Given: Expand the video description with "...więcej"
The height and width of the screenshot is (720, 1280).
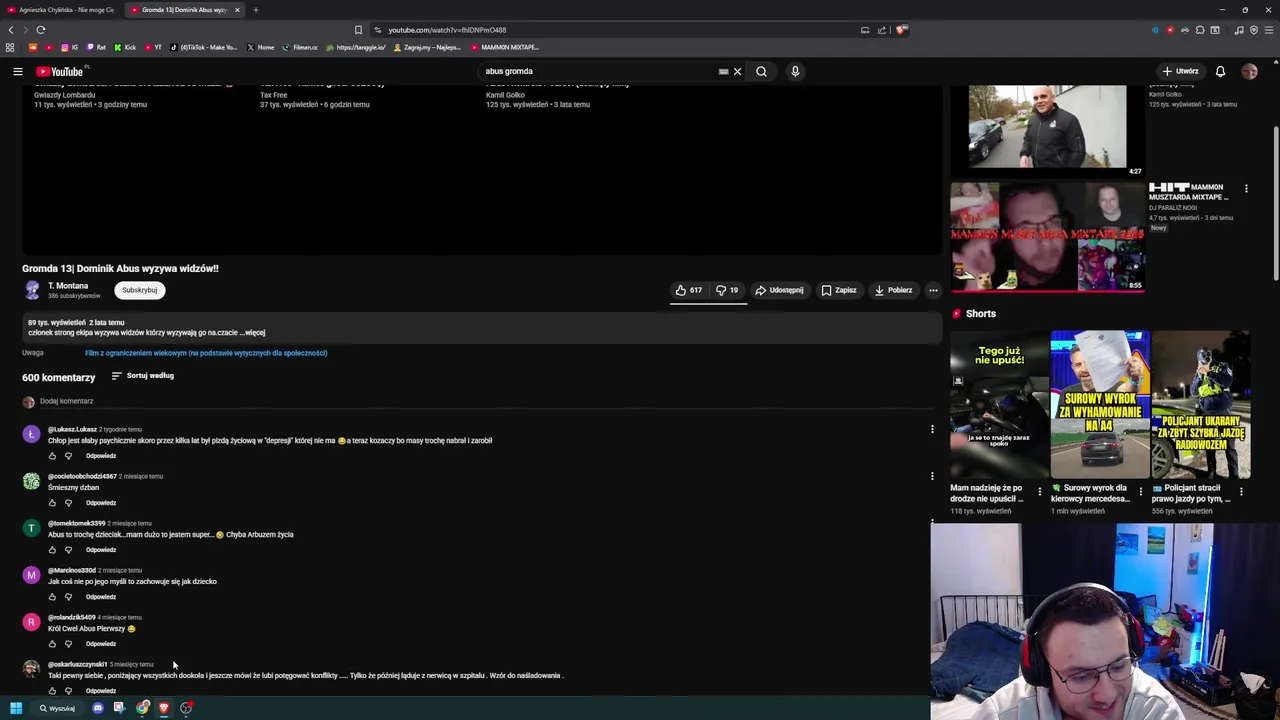Looking at the screenshot, I should click(253, 333).
